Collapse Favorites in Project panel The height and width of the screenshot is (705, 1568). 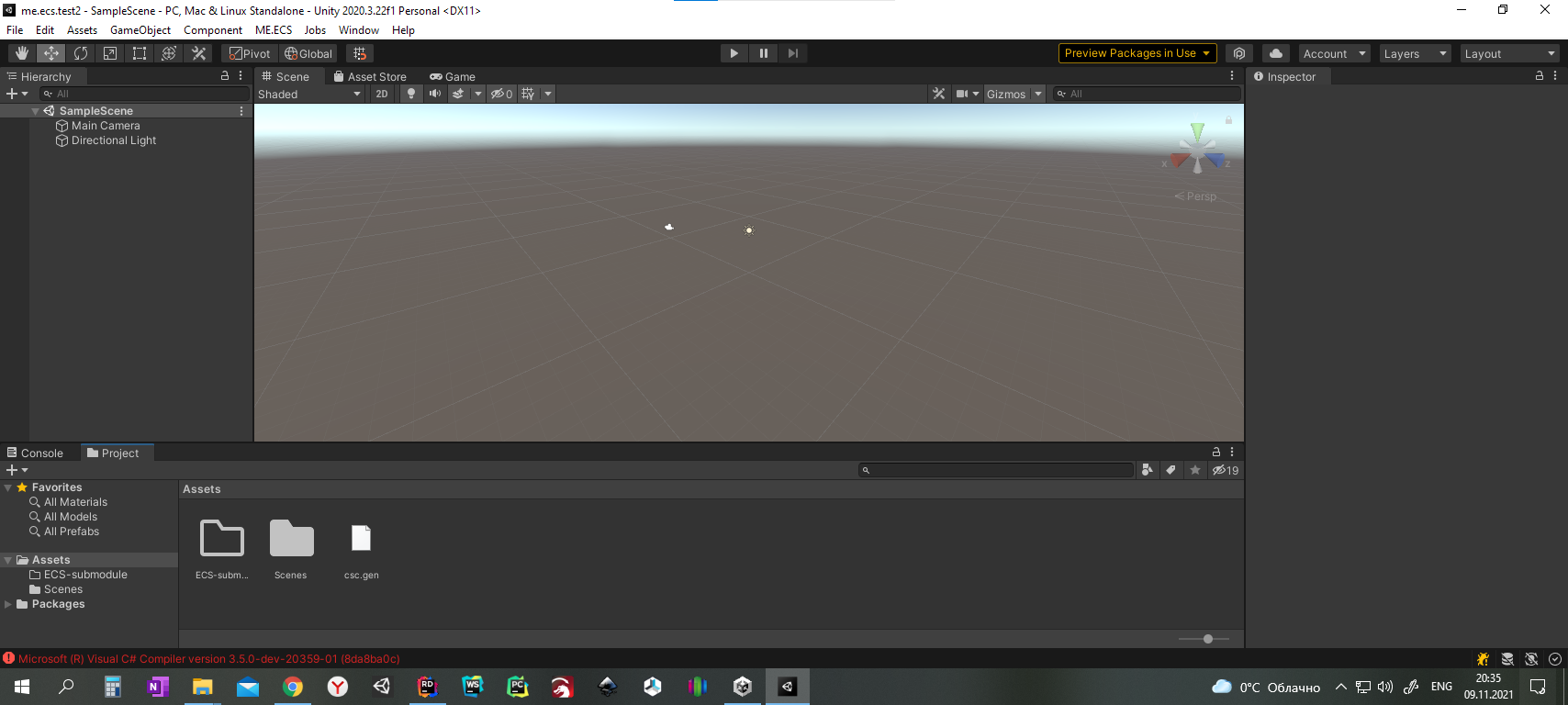point(8,487)
